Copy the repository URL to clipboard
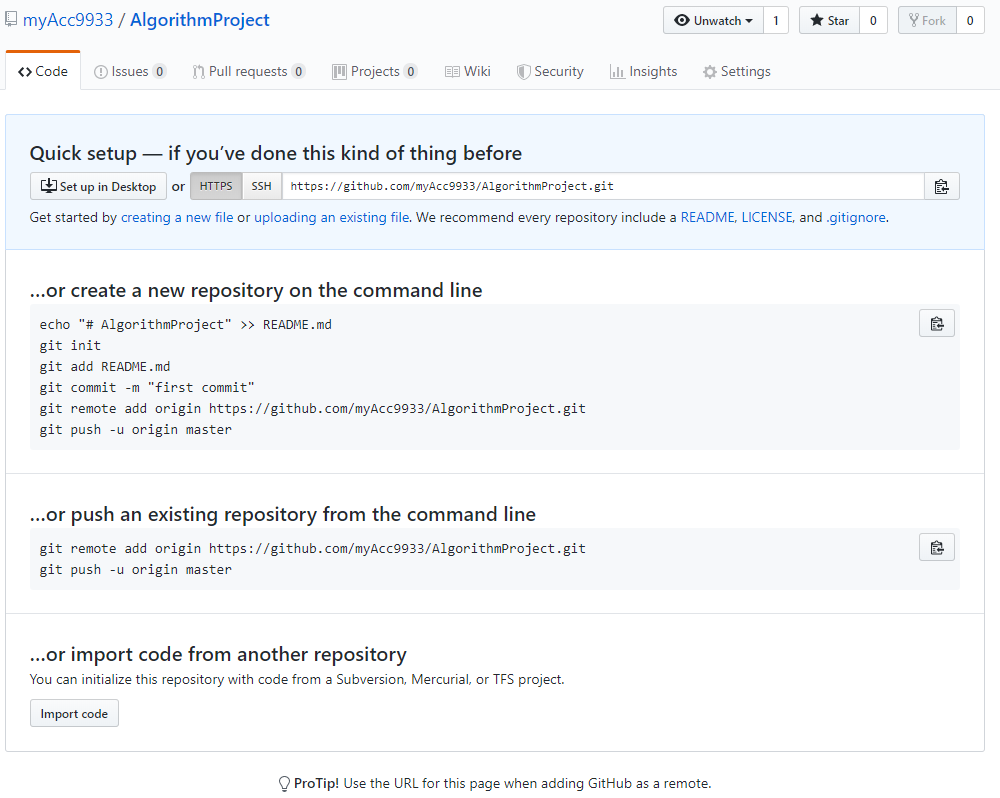Image resolution: width=1000 pixels, height=798 pixels. click(941, 186)
